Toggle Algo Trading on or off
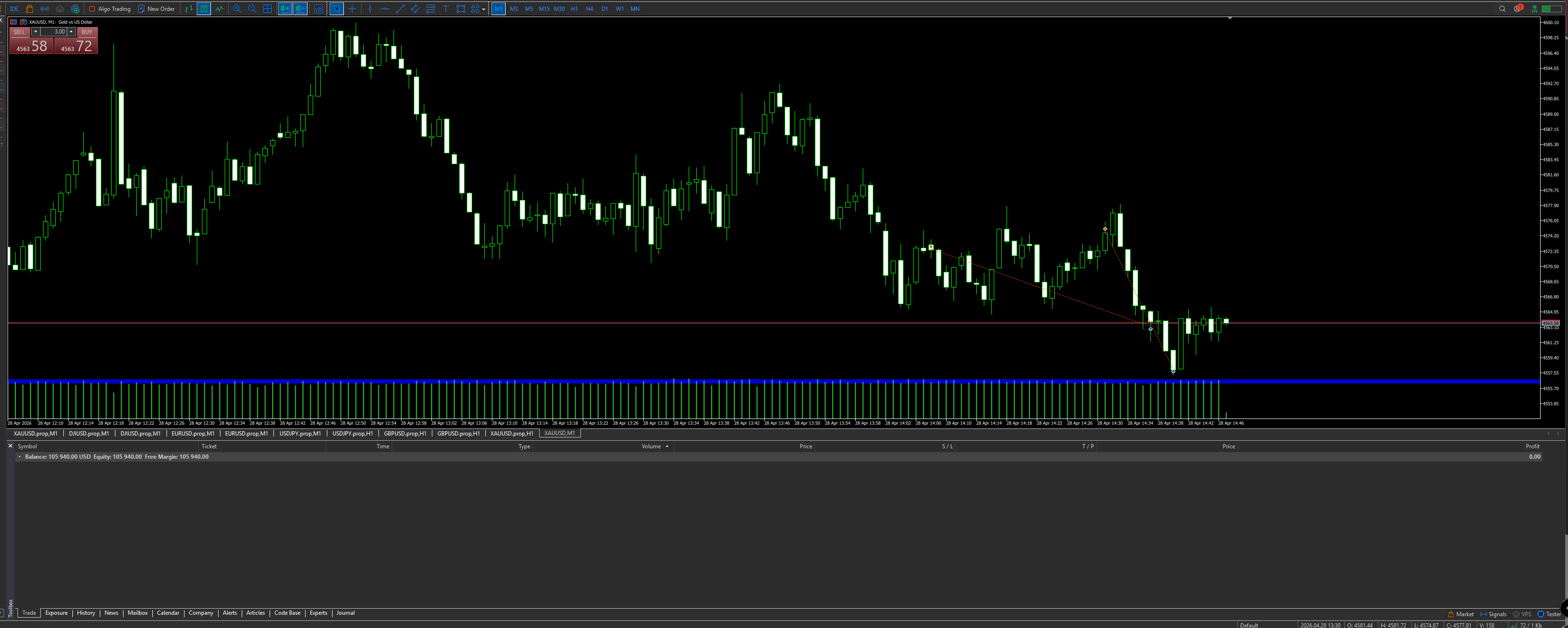 [110, 9]
